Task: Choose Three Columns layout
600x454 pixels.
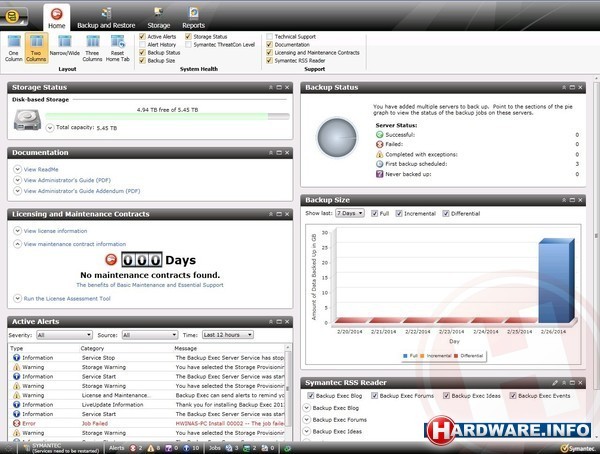Action: click(x=92, y=47)
